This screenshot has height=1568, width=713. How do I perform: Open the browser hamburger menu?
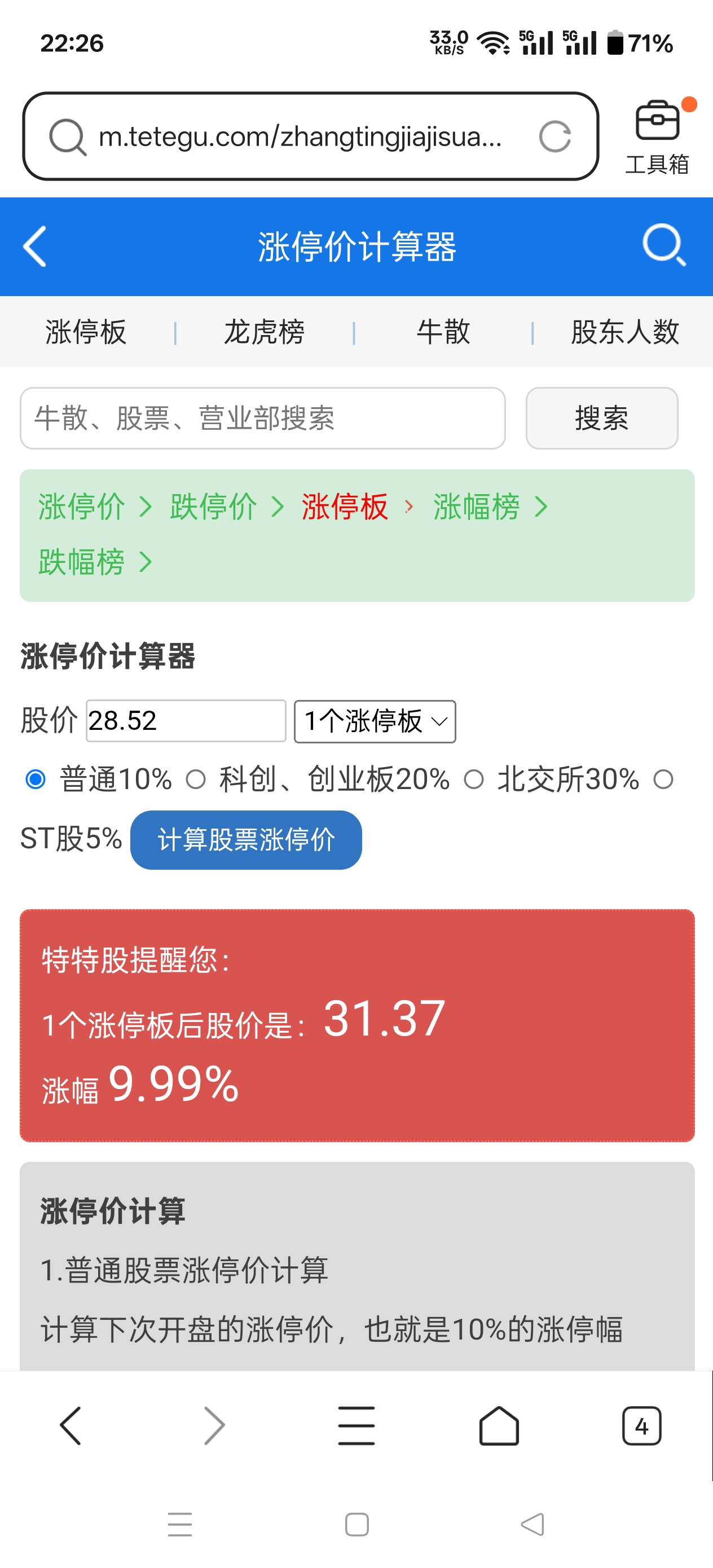(356, 1425)
